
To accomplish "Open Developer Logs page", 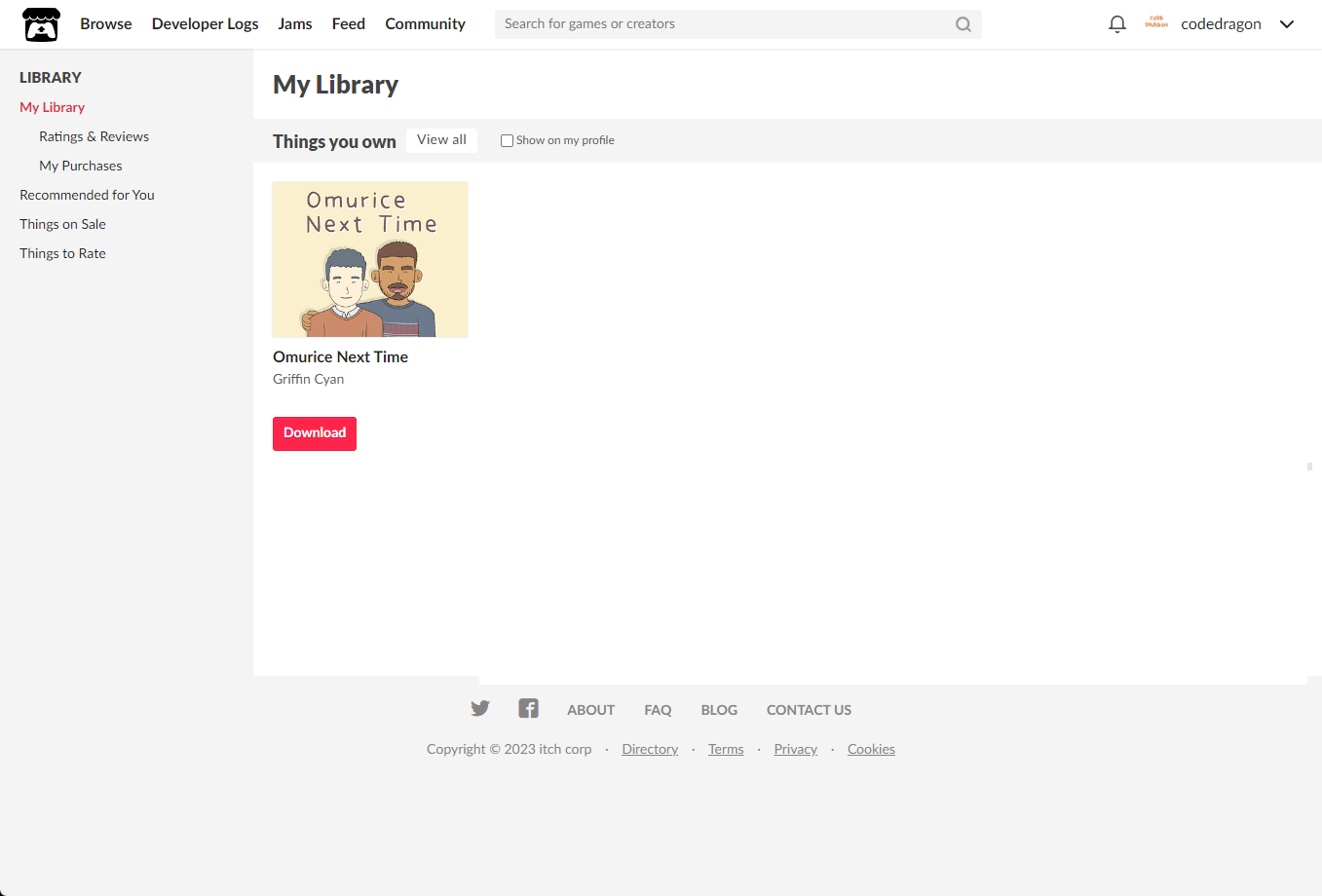I will 206,23.
